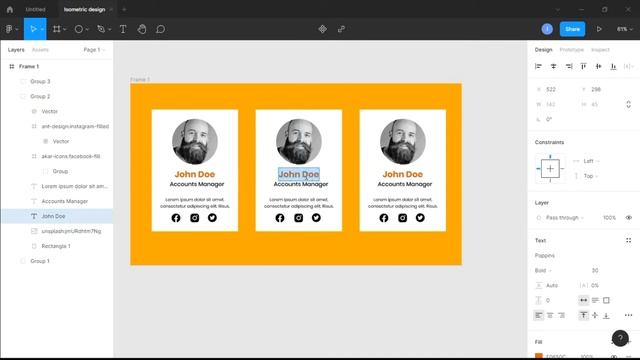Open text style options grid icon
Screen dimensions: 640x360
click(x=629, y=240)
